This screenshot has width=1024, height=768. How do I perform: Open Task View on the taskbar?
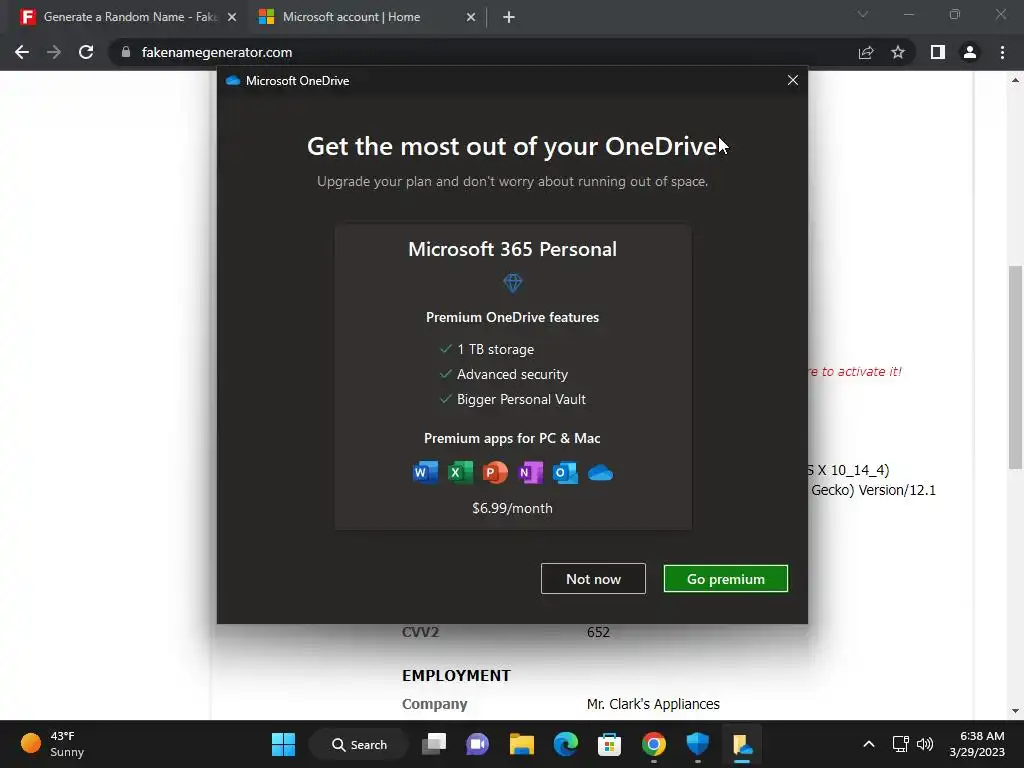point(434,744)
